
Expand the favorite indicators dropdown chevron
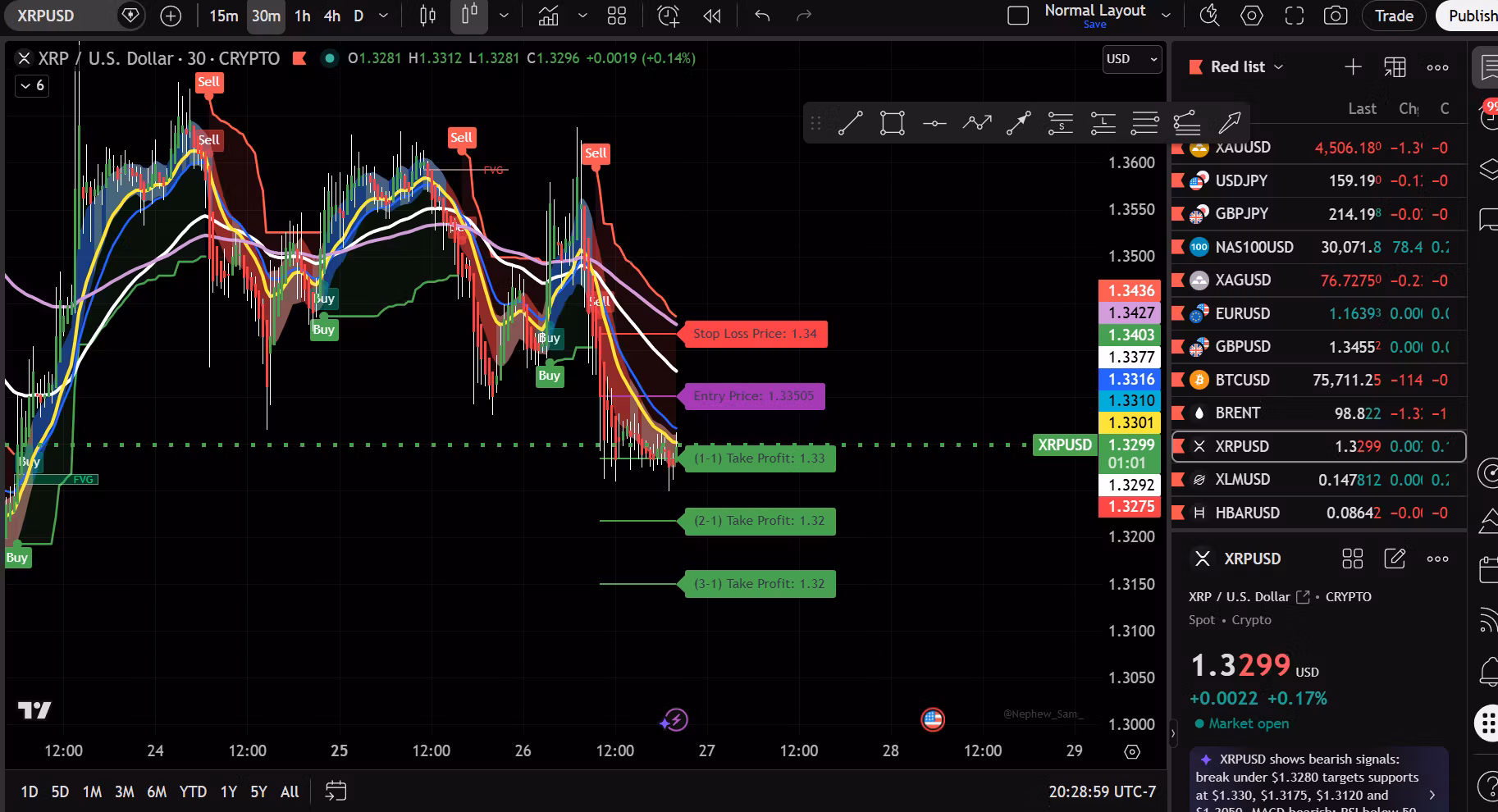click(582, 16)
